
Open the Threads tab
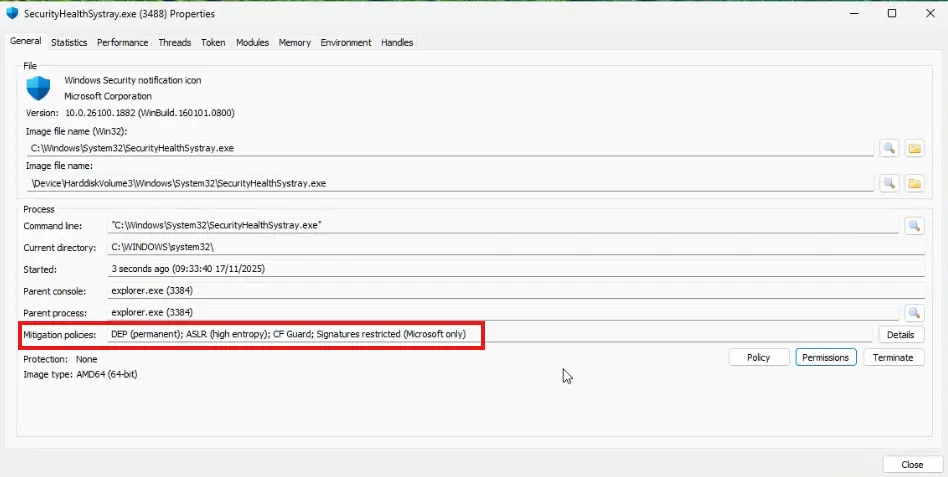point(174,42)
